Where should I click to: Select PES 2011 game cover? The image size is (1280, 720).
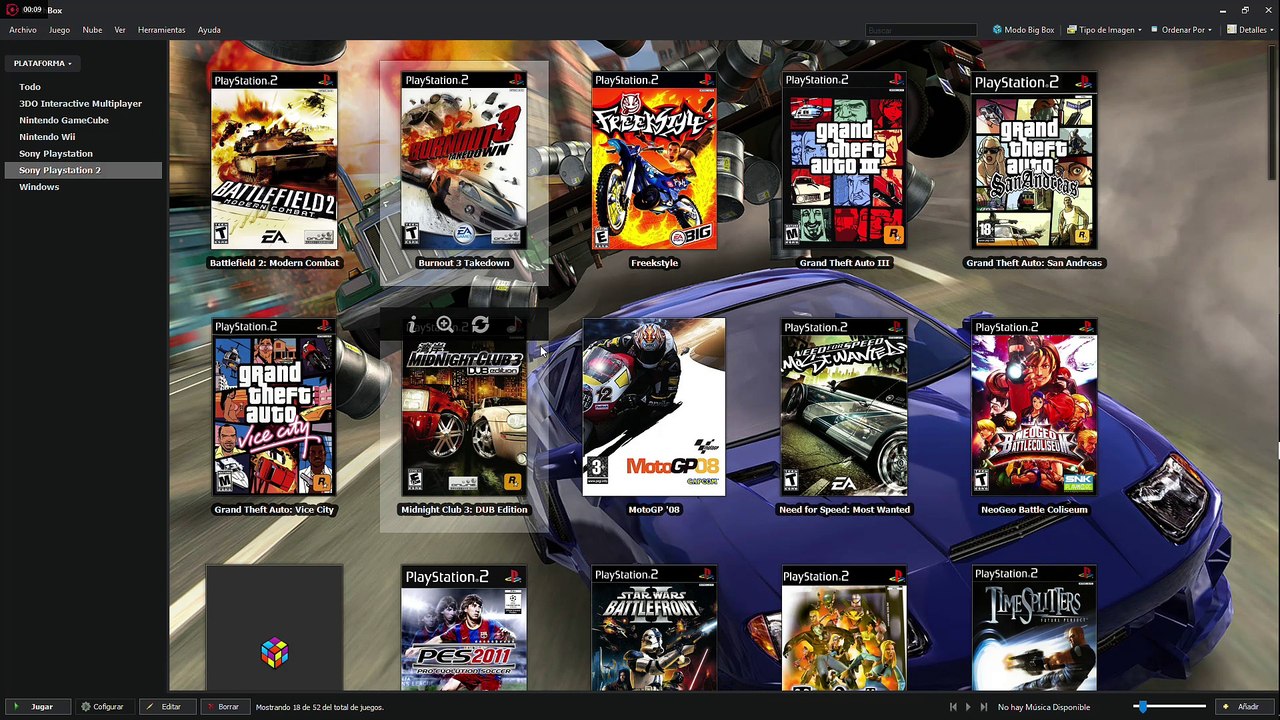pos(464,629)
